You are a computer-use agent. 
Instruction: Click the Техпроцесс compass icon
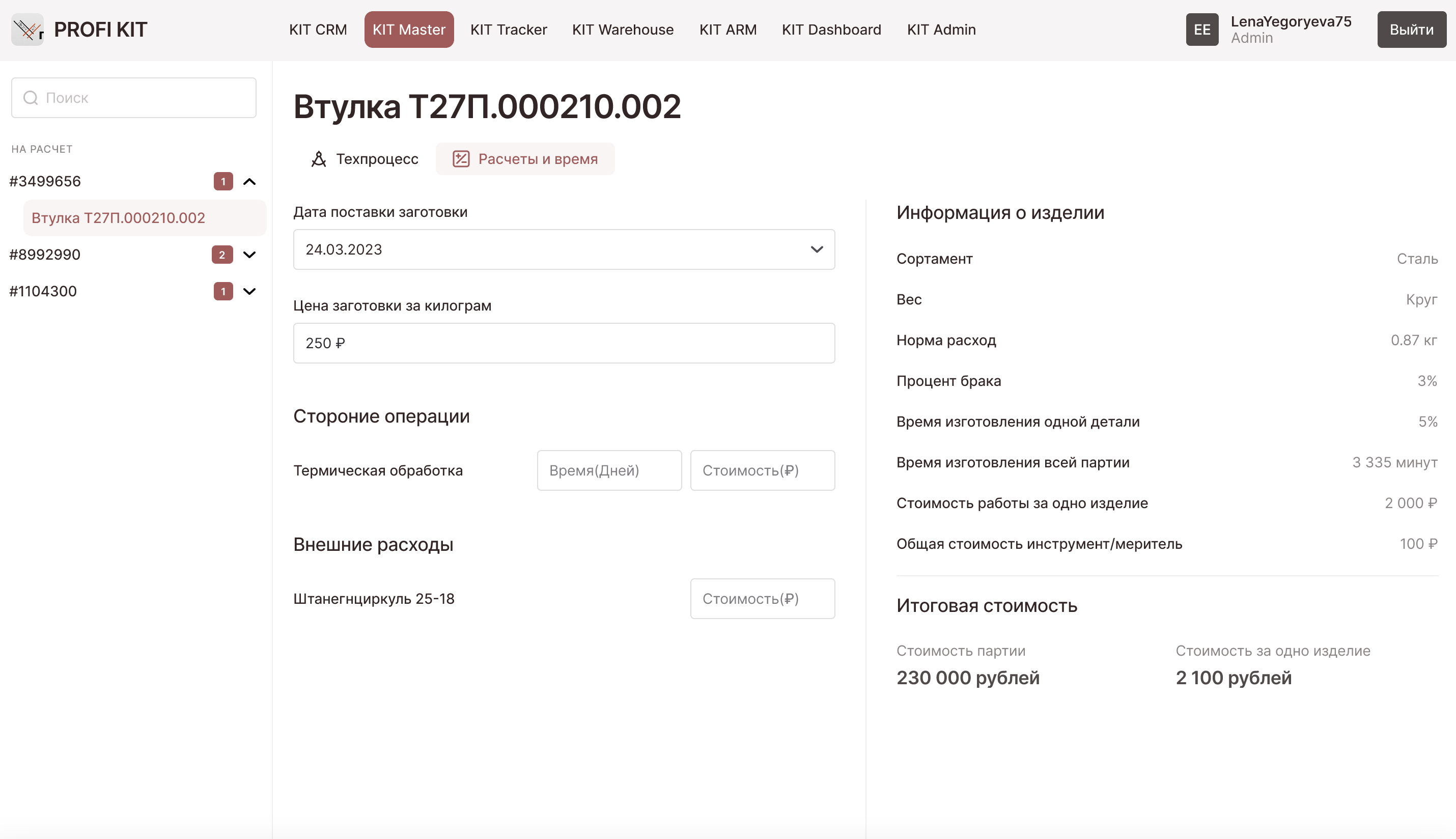point(319,159)
